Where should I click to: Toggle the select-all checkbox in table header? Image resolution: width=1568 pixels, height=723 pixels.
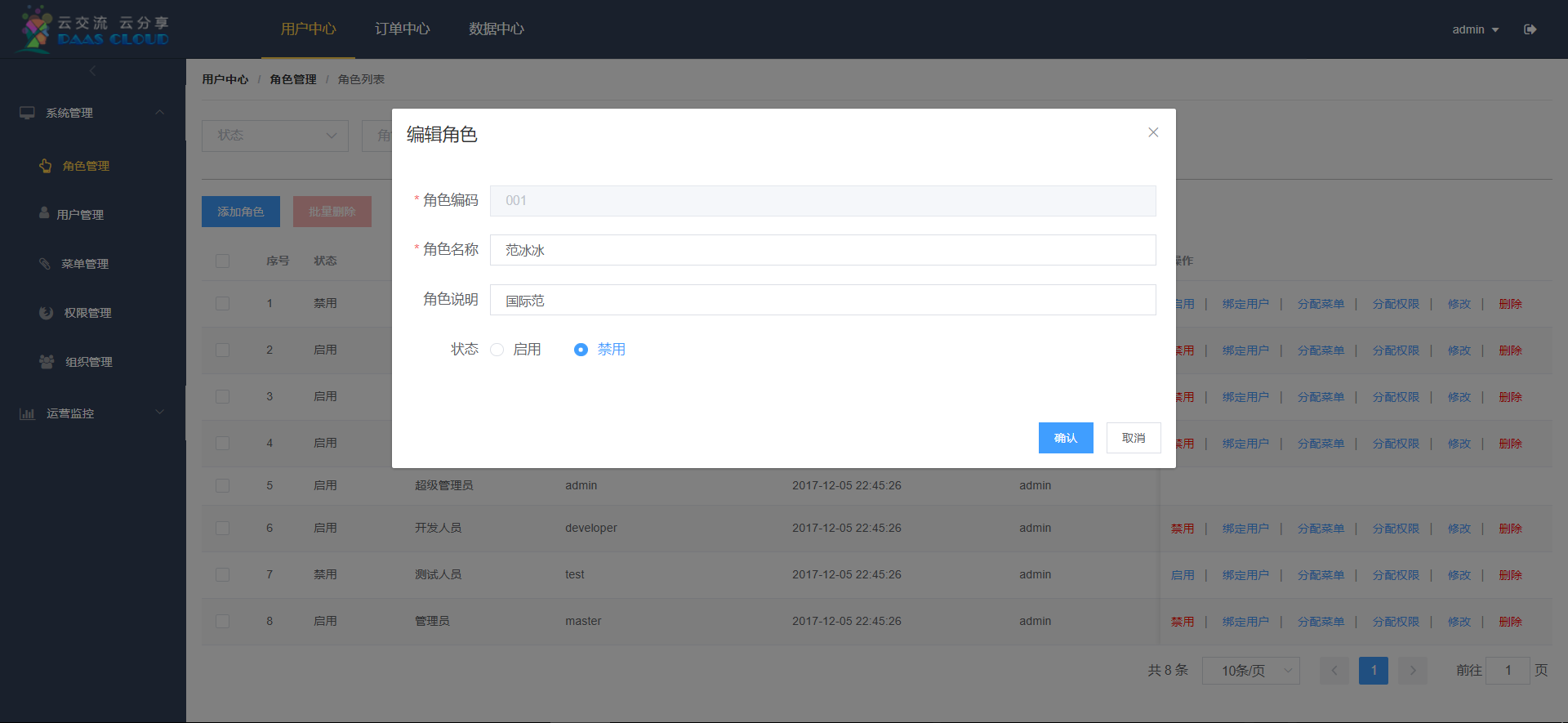(x=222, y=261)
